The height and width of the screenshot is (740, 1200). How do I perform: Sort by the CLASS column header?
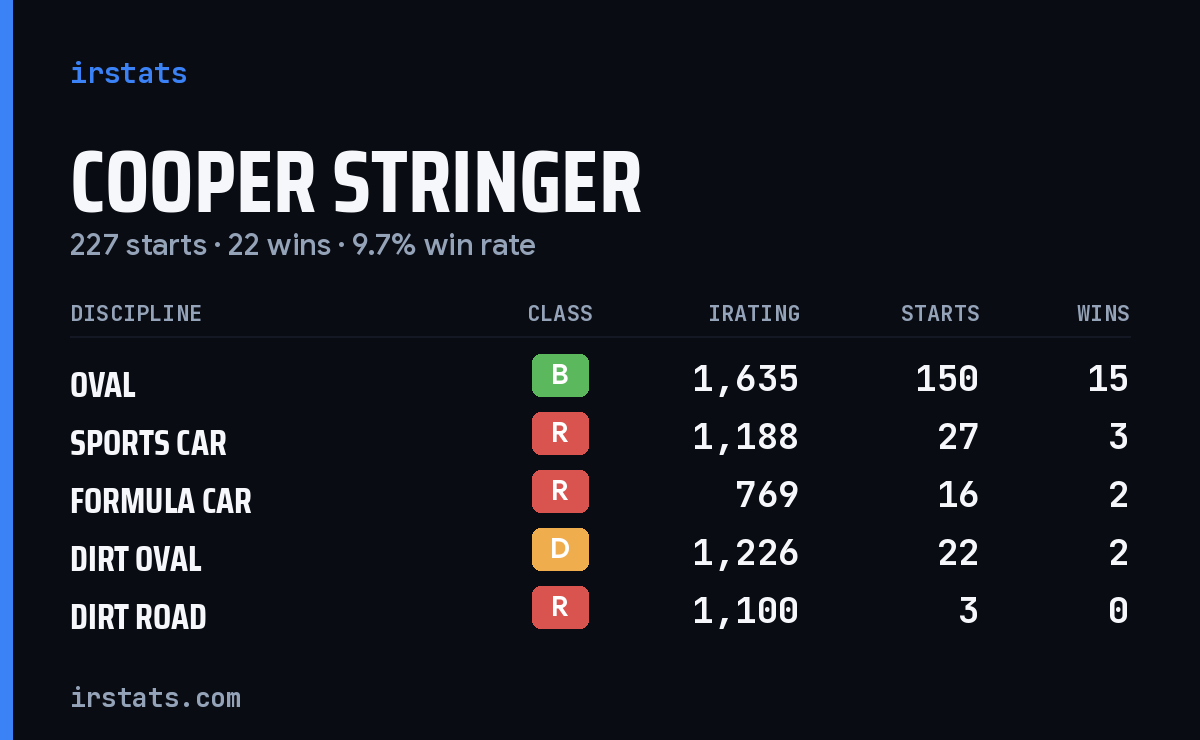pos(560,314)
